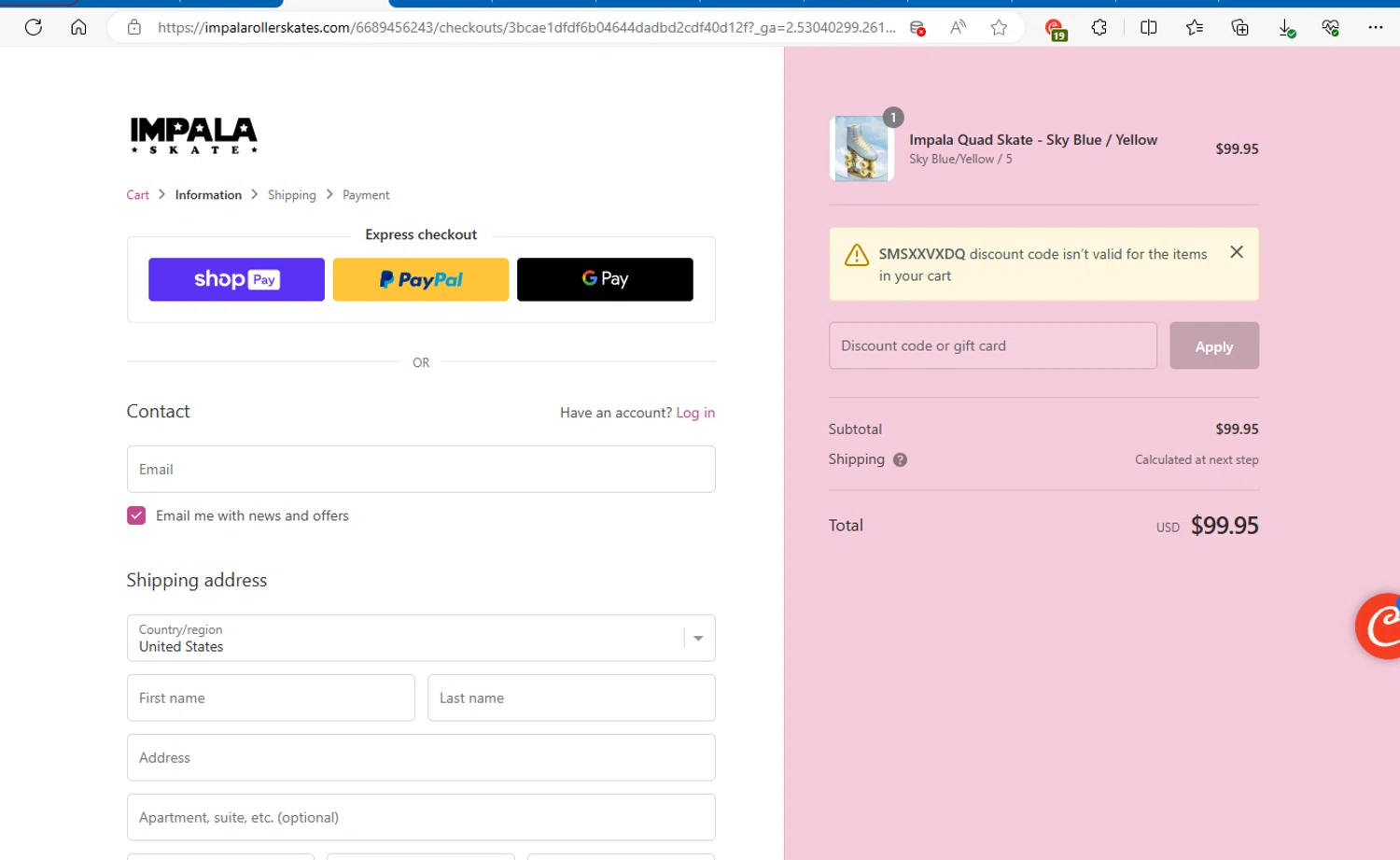Open the Collections icon

pyautogui.click(x=1240, y=27)
